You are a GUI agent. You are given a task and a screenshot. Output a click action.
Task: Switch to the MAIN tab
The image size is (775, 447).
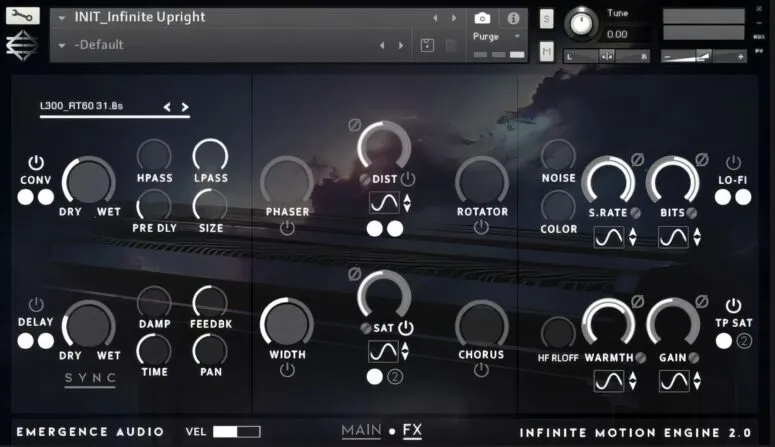(x=361, y=431)
